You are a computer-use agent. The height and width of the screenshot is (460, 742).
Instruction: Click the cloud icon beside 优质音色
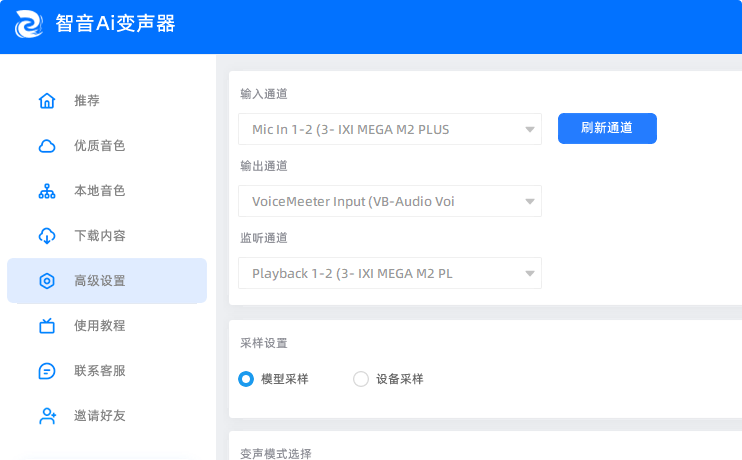click(x=47, y=146)
